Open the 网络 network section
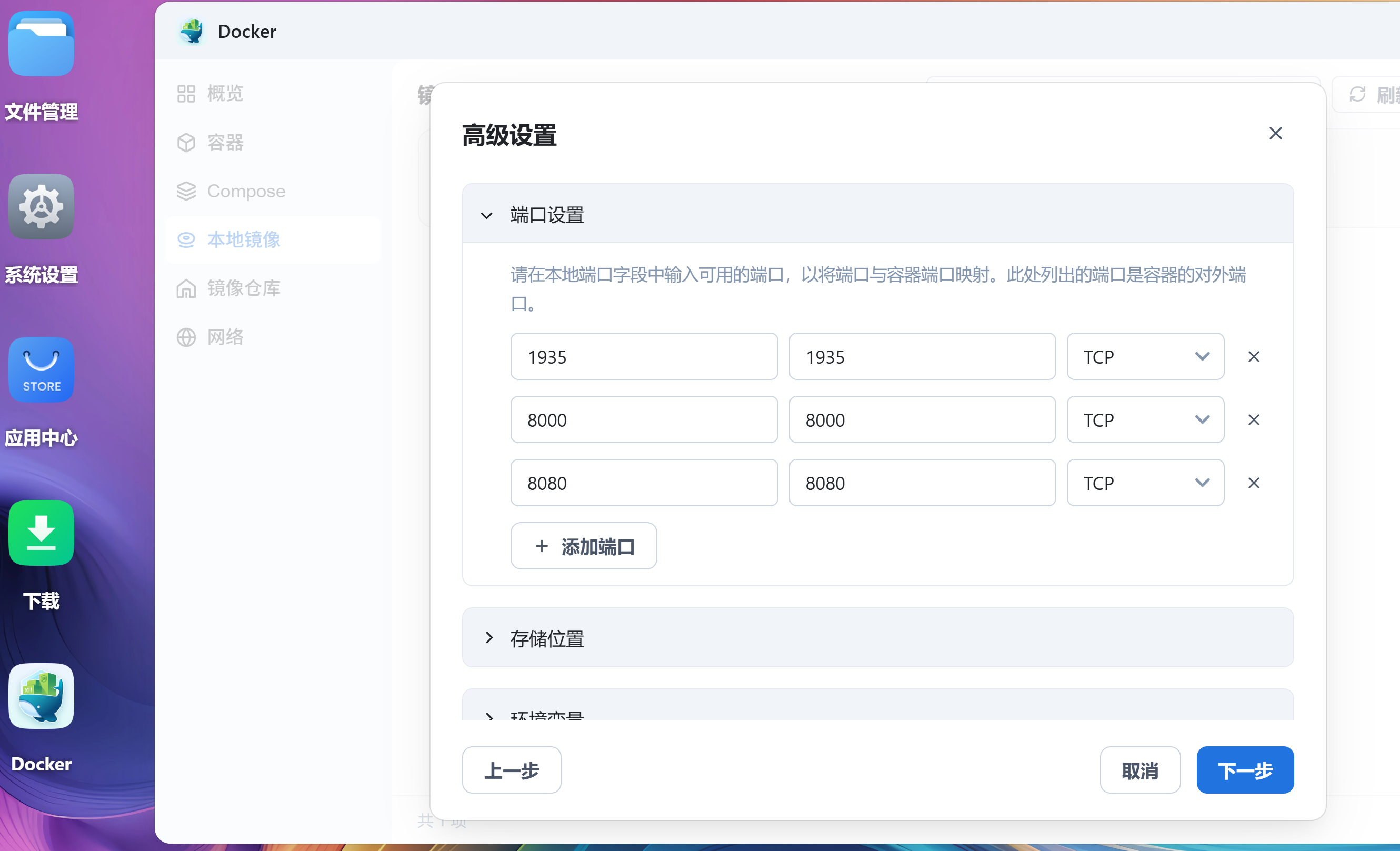Viewport: 1400px width, 851px height. coord(226,336)
